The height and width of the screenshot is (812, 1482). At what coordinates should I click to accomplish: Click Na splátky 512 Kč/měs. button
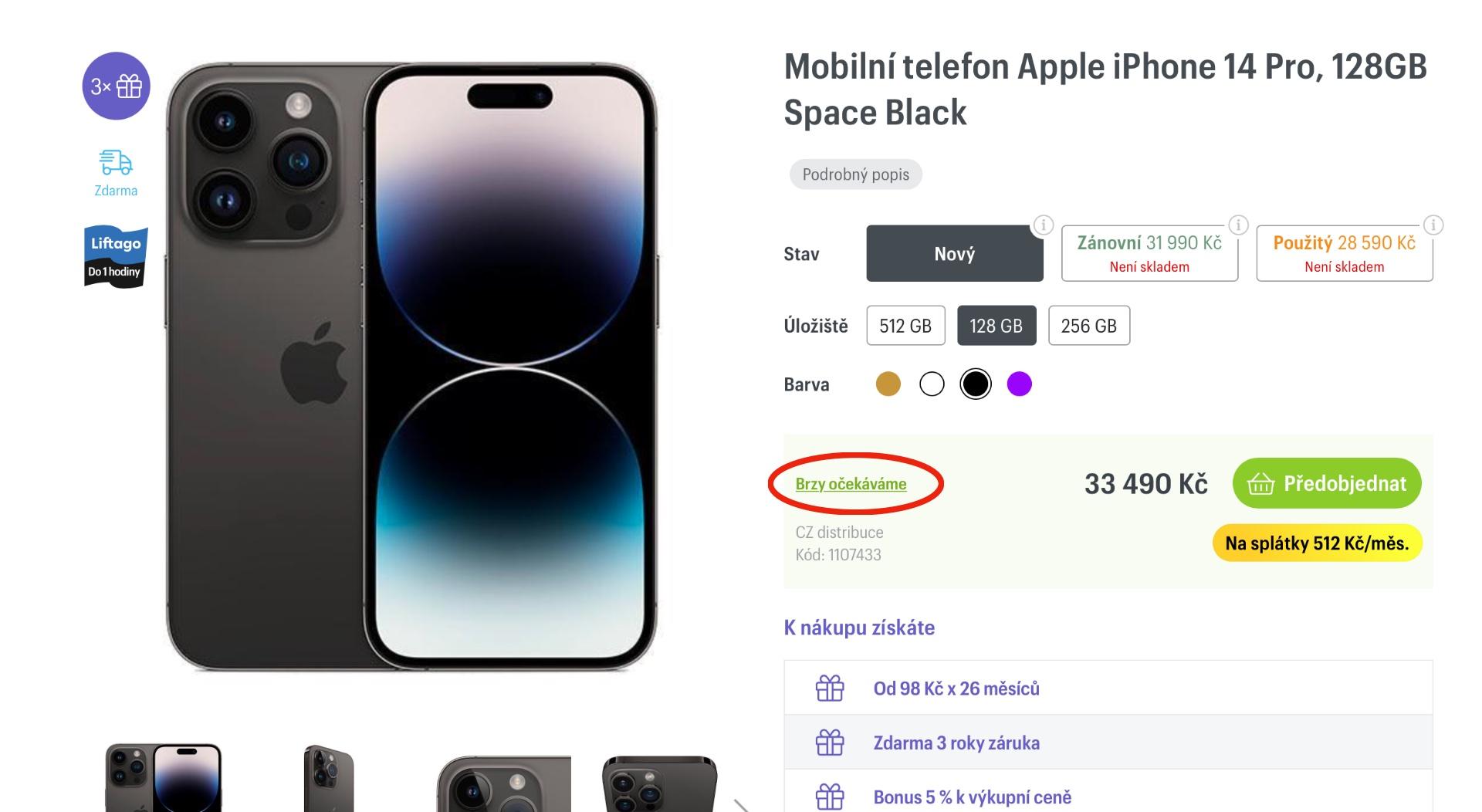click(1317, 543)
